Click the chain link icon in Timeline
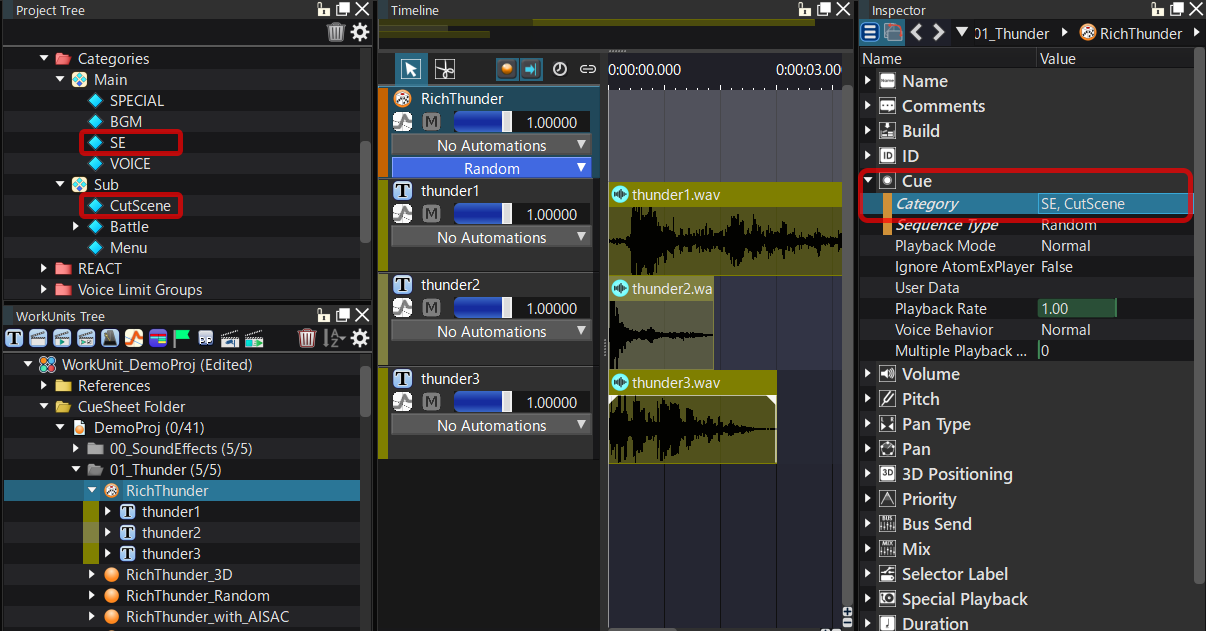The image size is (1206, 631). 588,69
